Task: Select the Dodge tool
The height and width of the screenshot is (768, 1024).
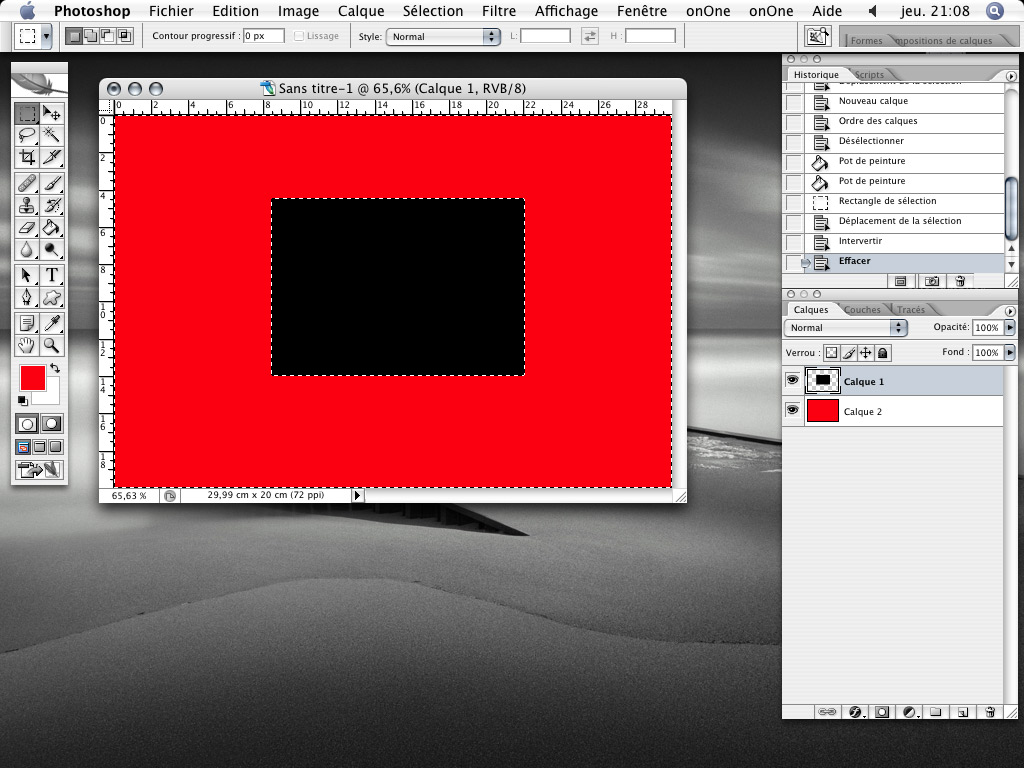Action: click(x=52, y=249)
